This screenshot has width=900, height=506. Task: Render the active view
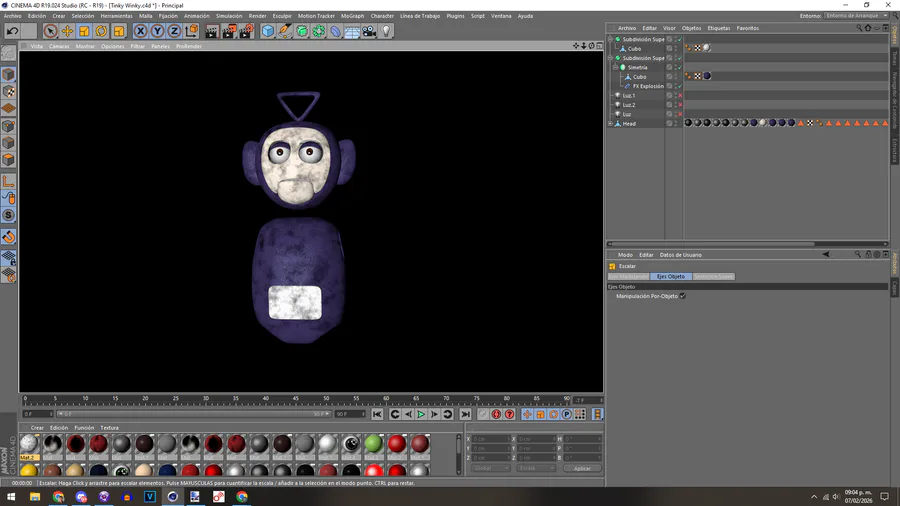[212, 31]
